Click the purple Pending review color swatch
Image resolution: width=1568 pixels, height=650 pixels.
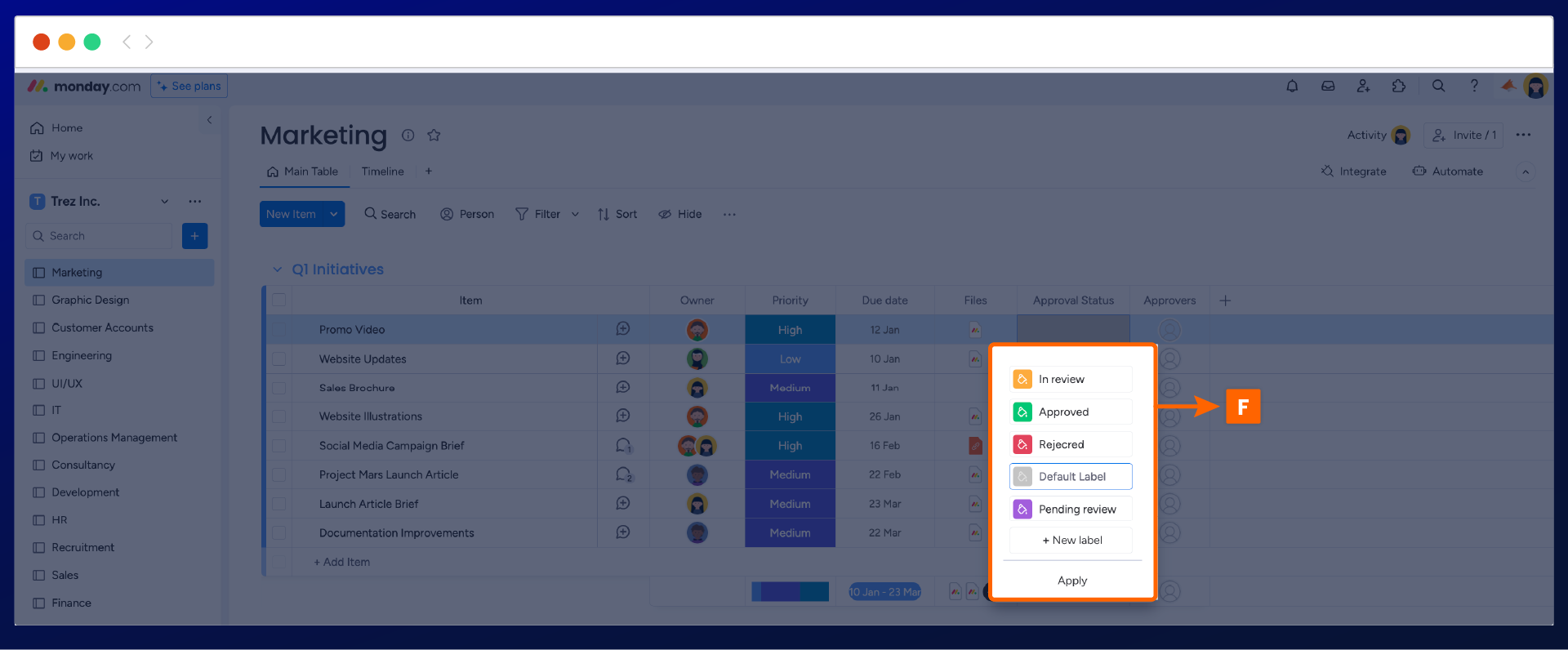coord(1022,510)
